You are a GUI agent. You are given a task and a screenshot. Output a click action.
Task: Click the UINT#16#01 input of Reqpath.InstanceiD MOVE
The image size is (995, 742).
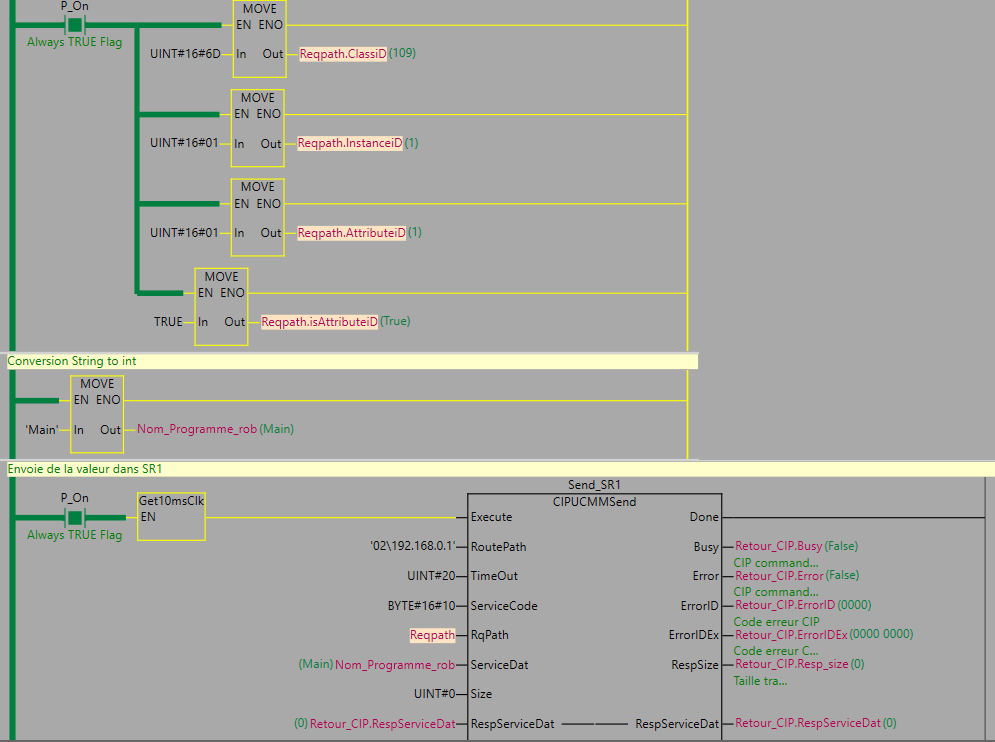click(x=184, y=143)
